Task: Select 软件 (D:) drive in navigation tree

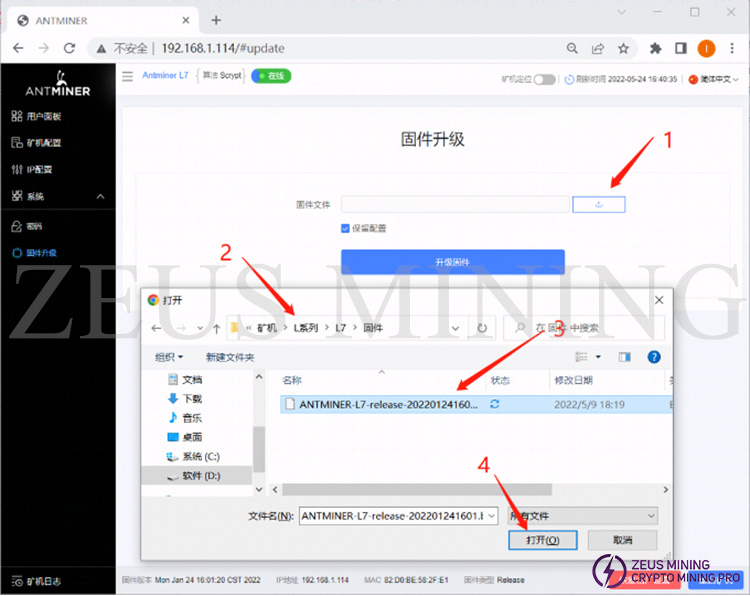Action: 199,476
